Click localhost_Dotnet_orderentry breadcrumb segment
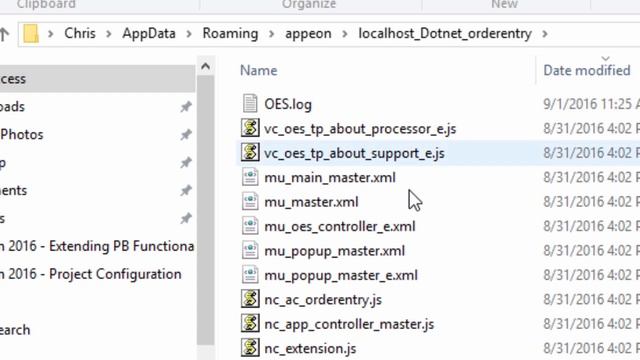Image resolution: width=640 pixels, height=360 pixels. 445,33
